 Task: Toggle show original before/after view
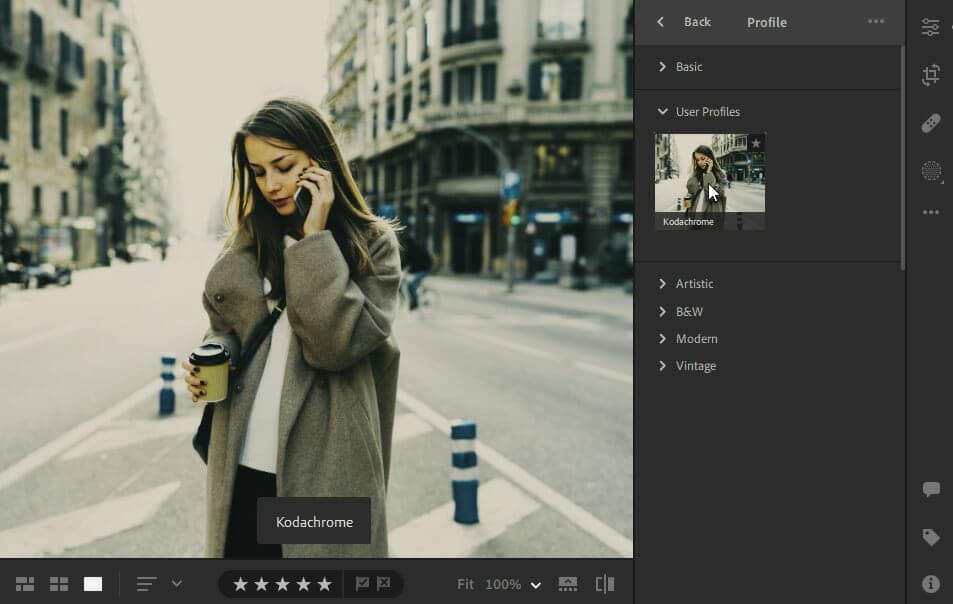pyautogui.click(x=604, y=584)
